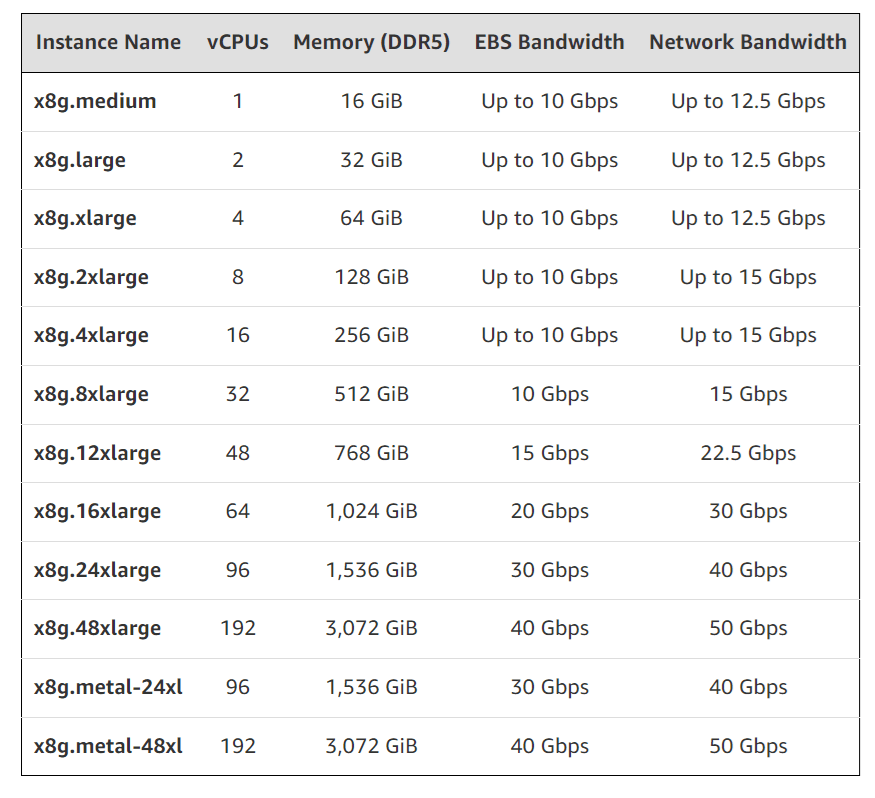Screen dimensions: 875x798
Task: Click the EBS Bandwidth column header
Action: (x=549, y=42)
